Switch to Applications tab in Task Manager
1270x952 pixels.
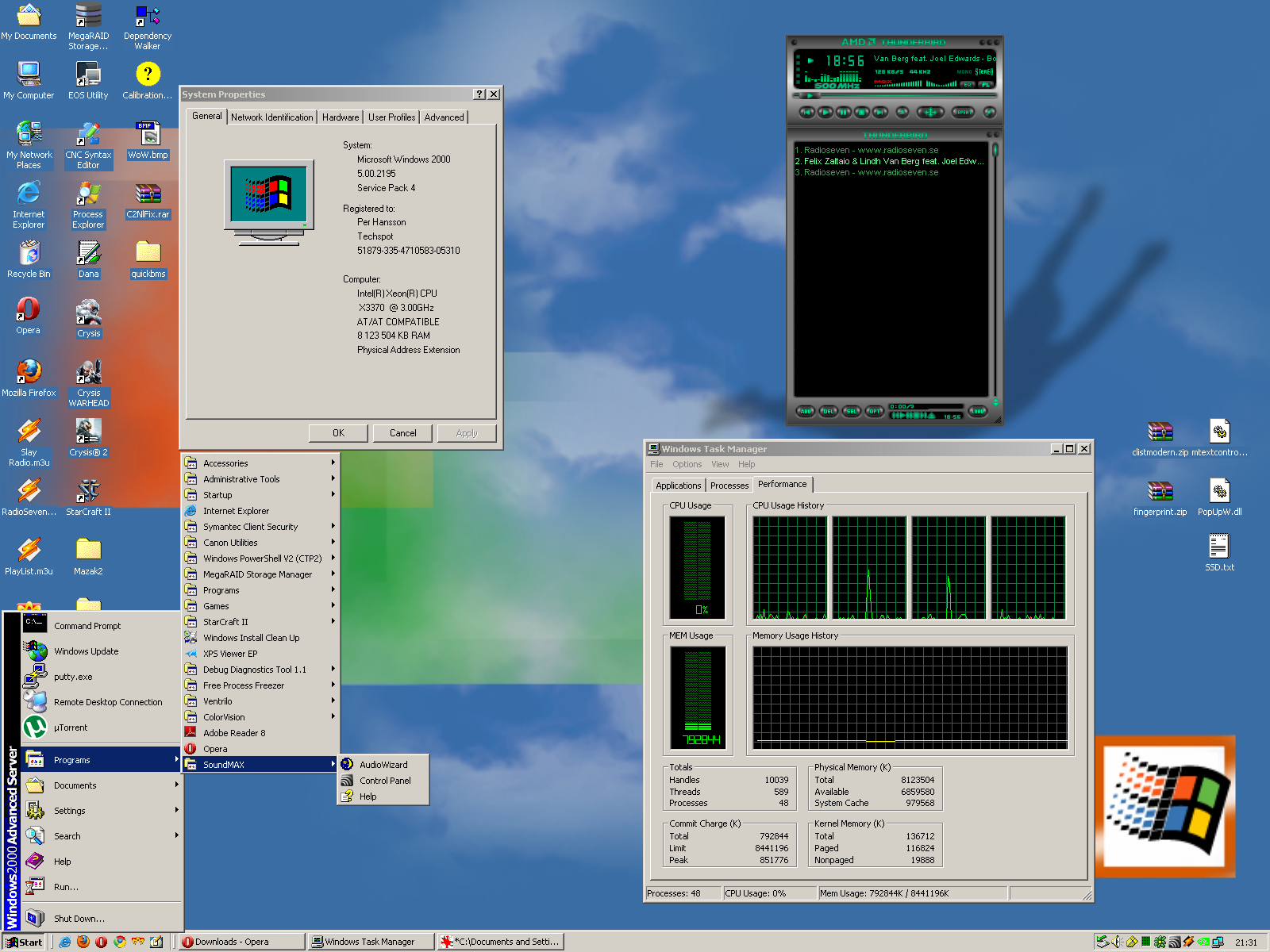pos(679,486)
